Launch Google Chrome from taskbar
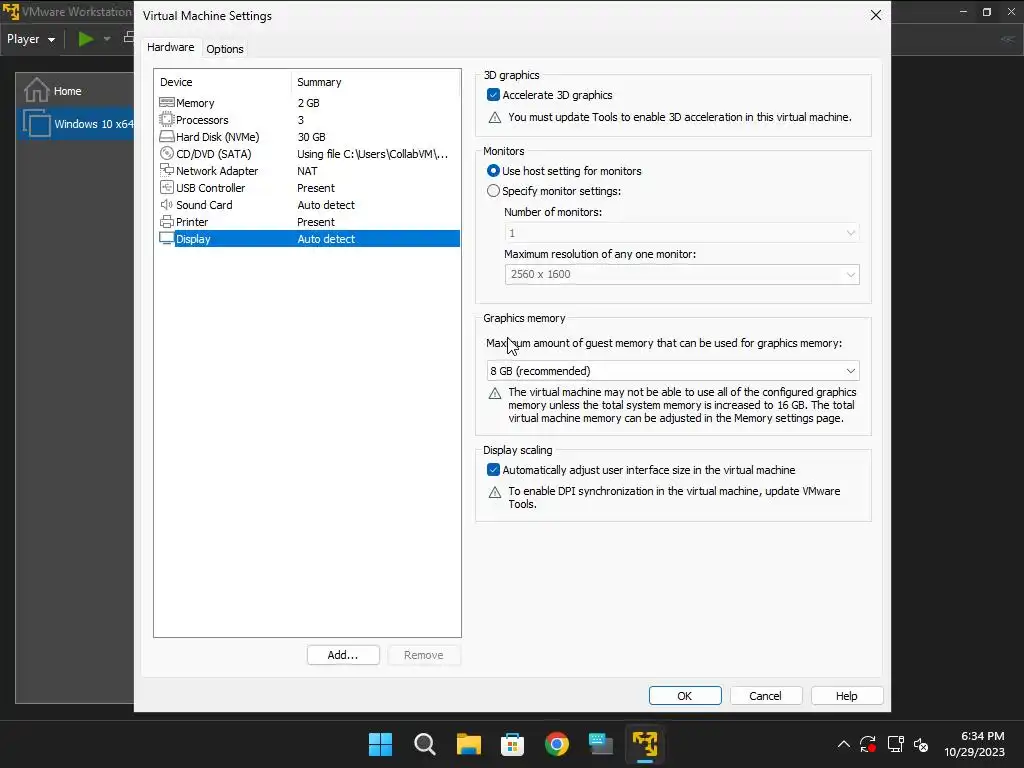 [x=556, y=744]
